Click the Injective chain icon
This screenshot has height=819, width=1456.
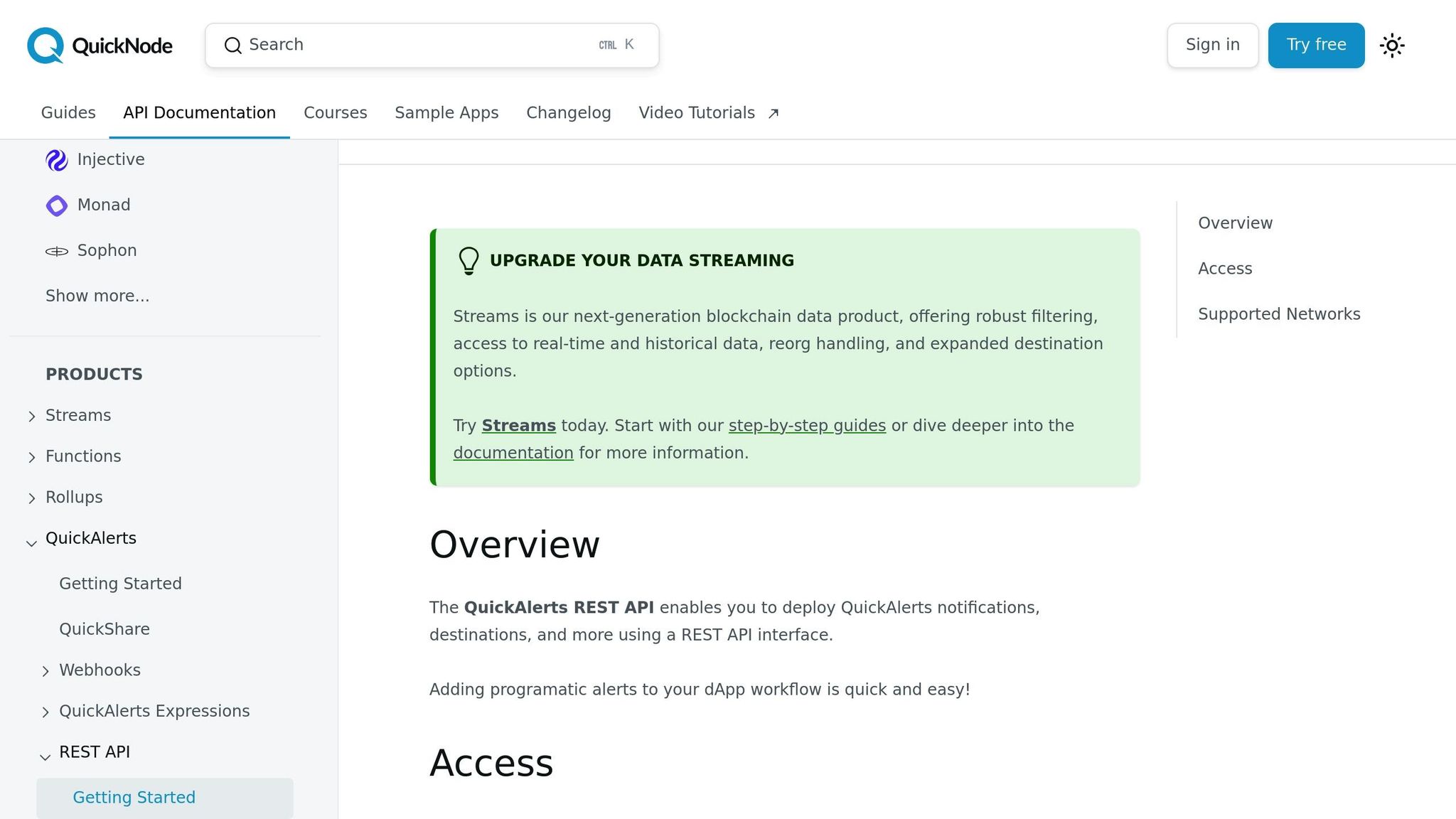click(x=57, y=160)
